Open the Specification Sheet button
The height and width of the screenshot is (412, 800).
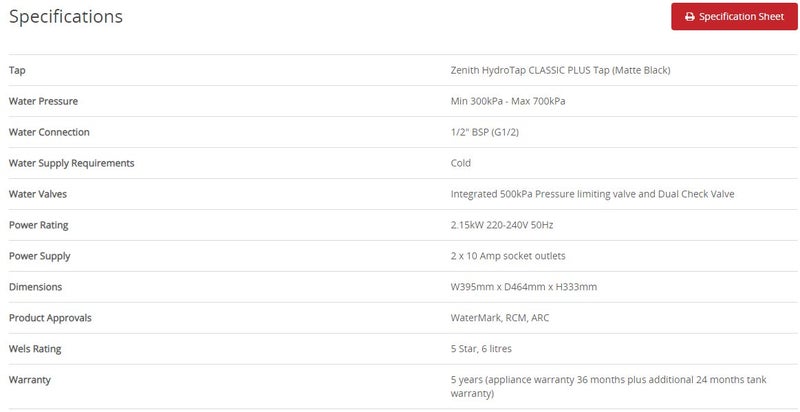click(x=734, y=17)
